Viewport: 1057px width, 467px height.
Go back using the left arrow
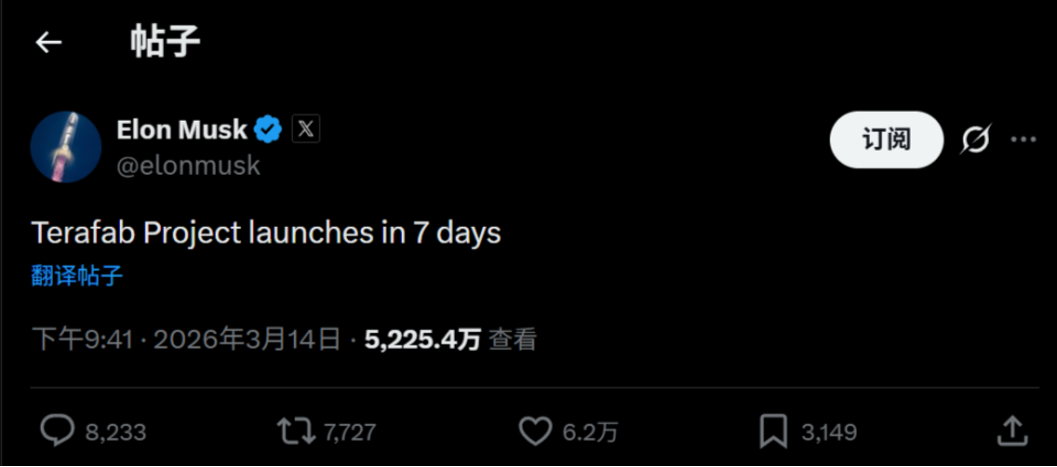[48, 42]
